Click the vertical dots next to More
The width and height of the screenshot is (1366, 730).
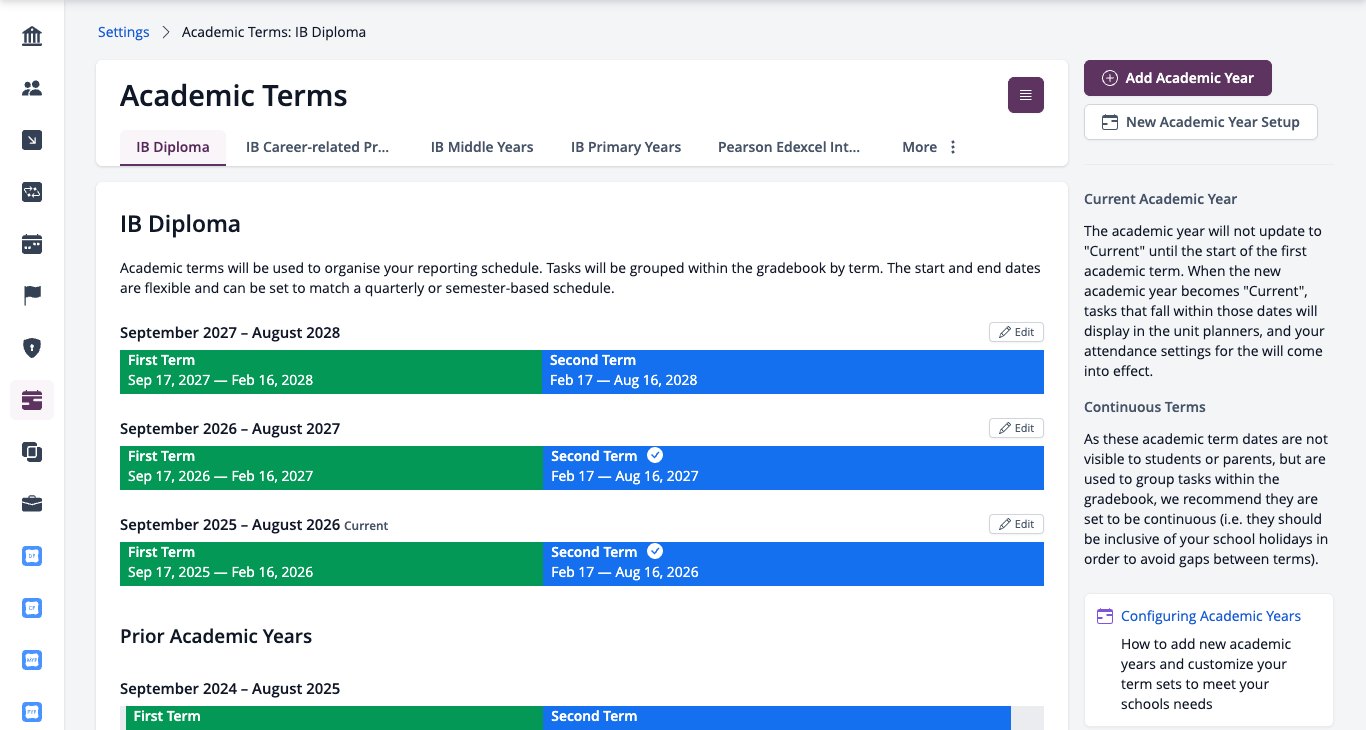(x=953, y=147)
